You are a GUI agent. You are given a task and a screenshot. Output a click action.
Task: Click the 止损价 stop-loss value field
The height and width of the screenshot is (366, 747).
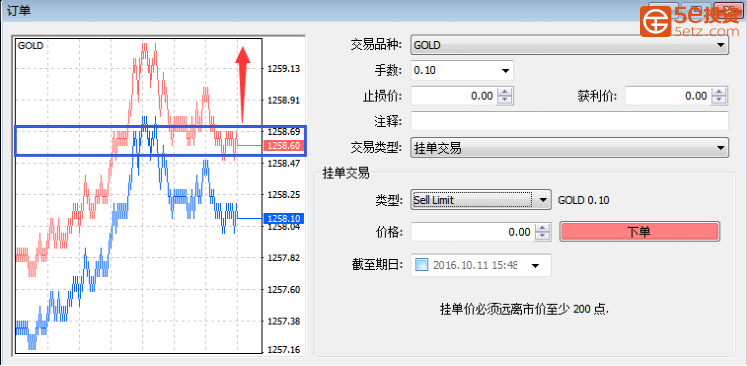tap(454, 96)
